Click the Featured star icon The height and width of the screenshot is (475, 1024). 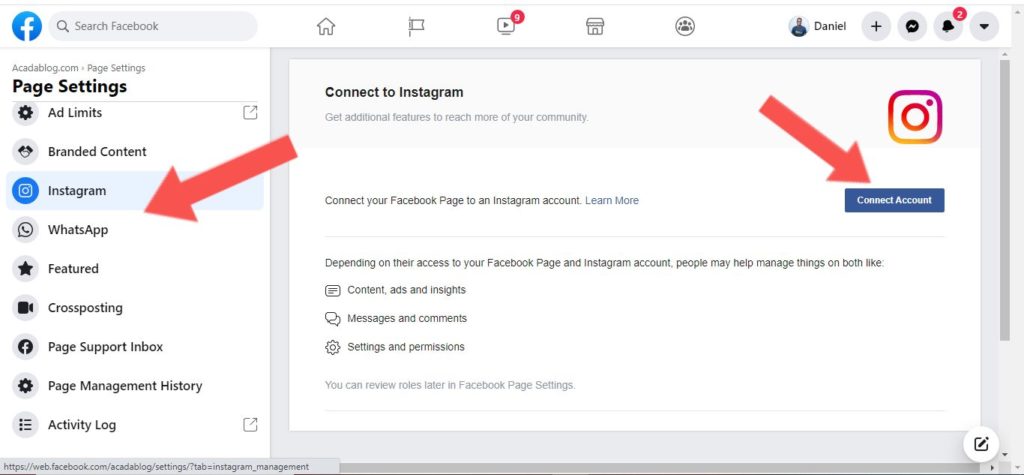[25, 269]
